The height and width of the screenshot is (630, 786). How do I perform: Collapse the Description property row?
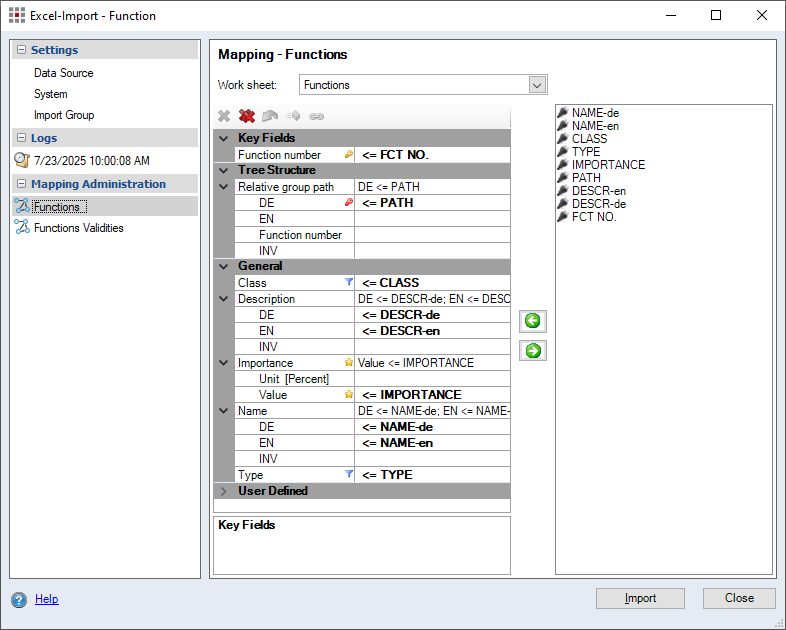click(223, 299)
